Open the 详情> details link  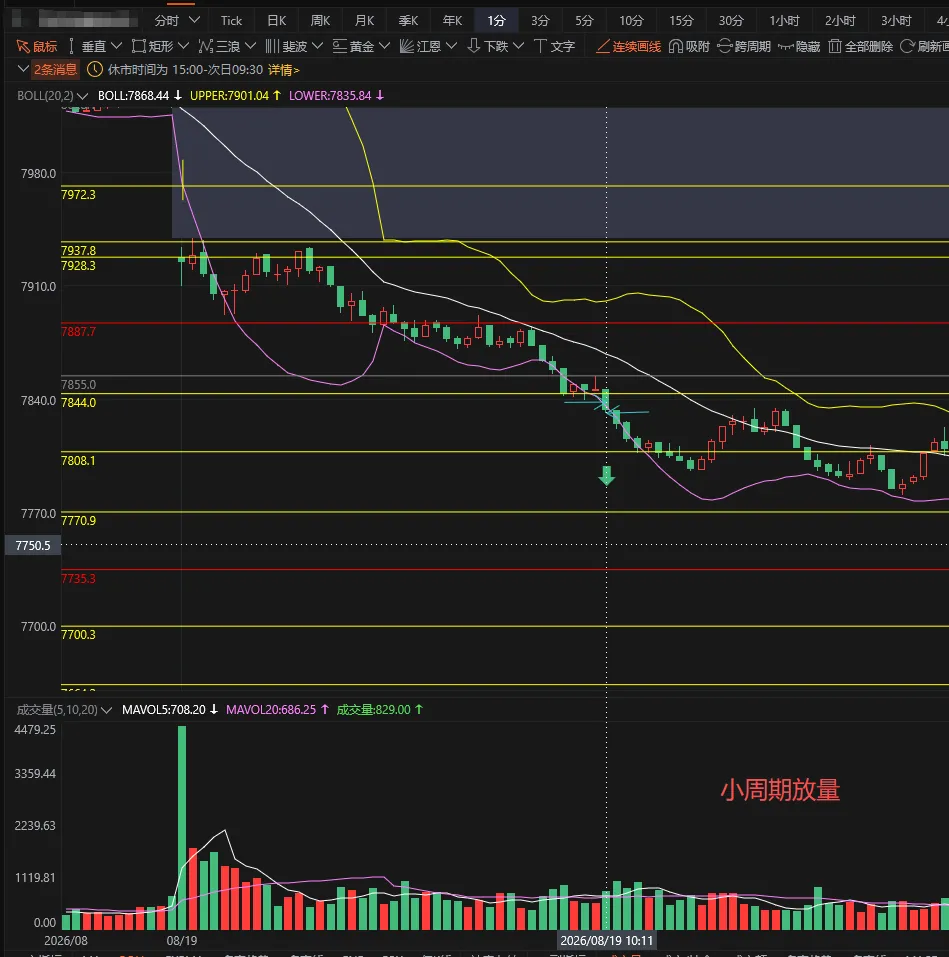[x=284, y=70]
